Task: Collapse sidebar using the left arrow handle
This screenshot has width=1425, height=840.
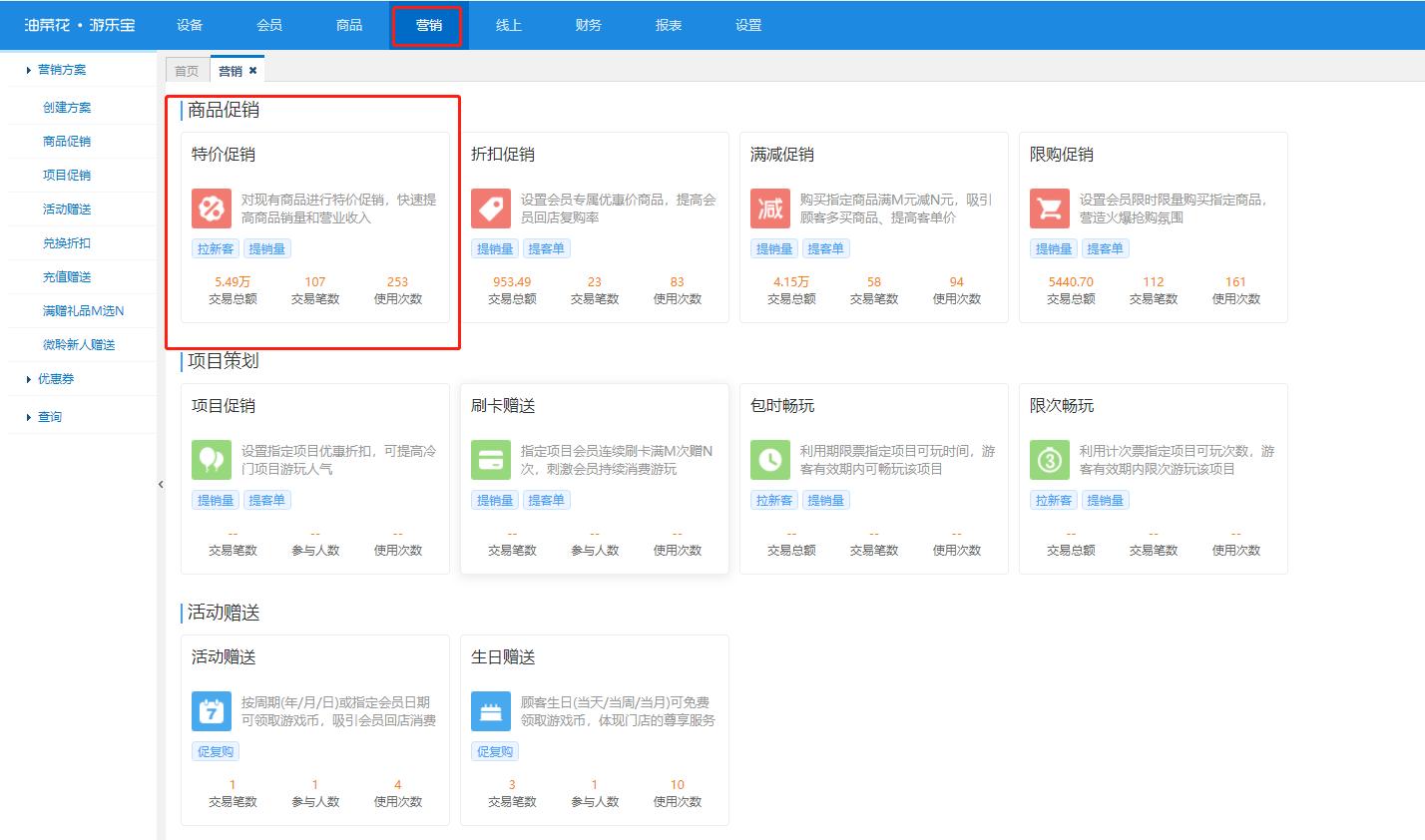Action: (x=161, y=484)
